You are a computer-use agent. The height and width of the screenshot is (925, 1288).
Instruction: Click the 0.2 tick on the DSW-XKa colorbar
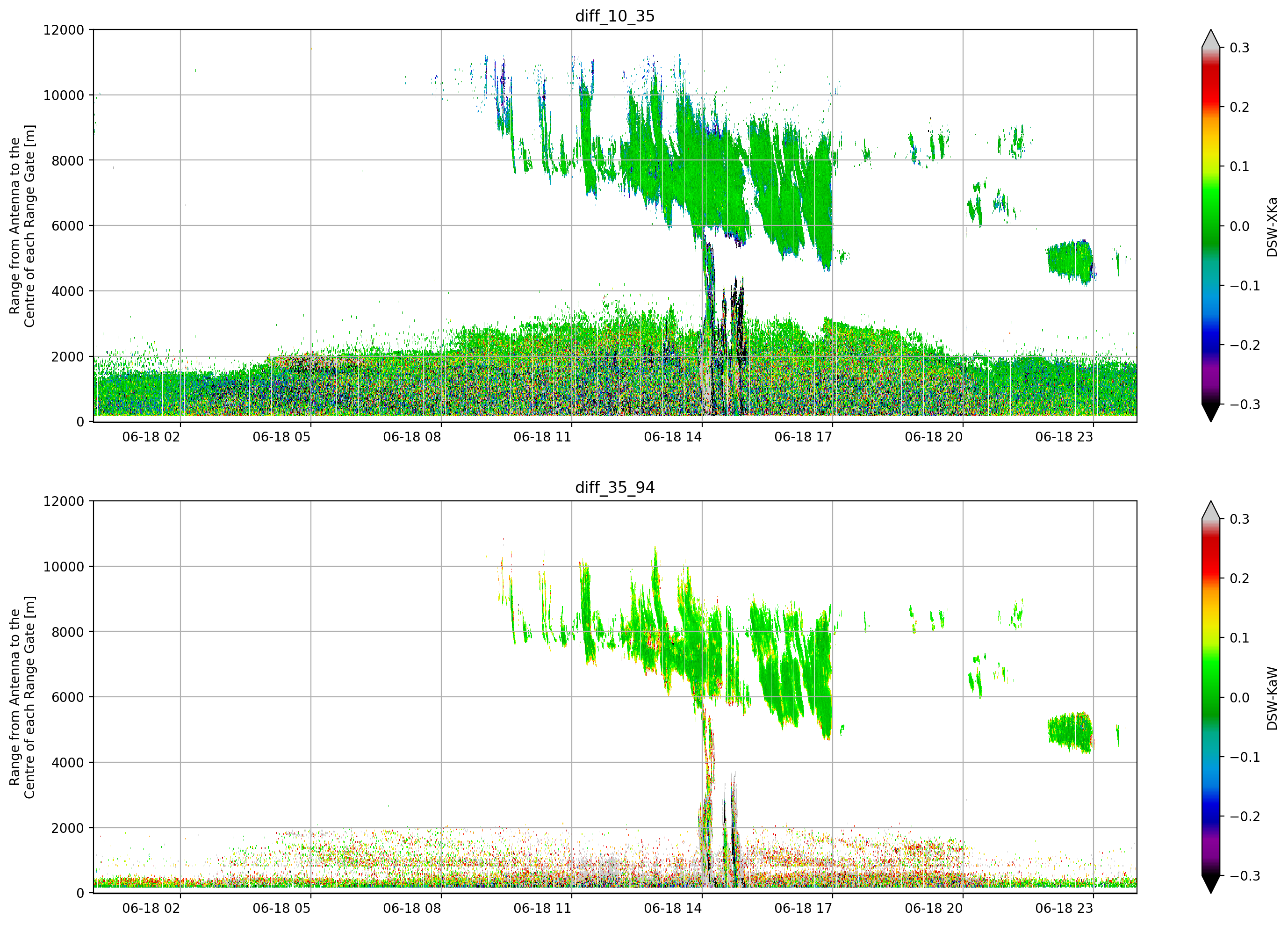1240,108
